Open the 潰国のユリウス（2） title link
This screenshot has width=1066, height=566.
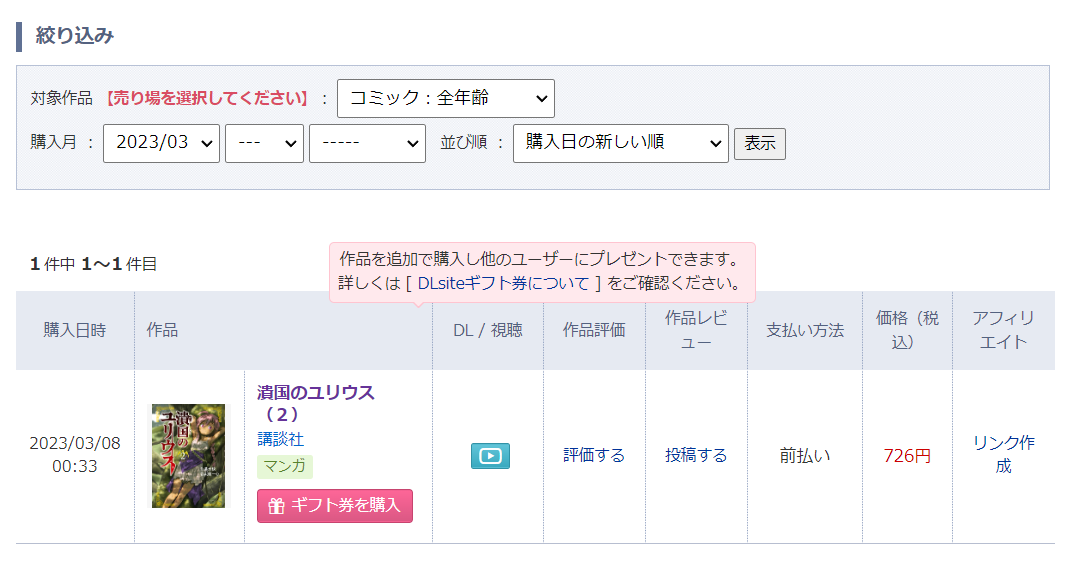pyautogui.click(x=315, y=404)
